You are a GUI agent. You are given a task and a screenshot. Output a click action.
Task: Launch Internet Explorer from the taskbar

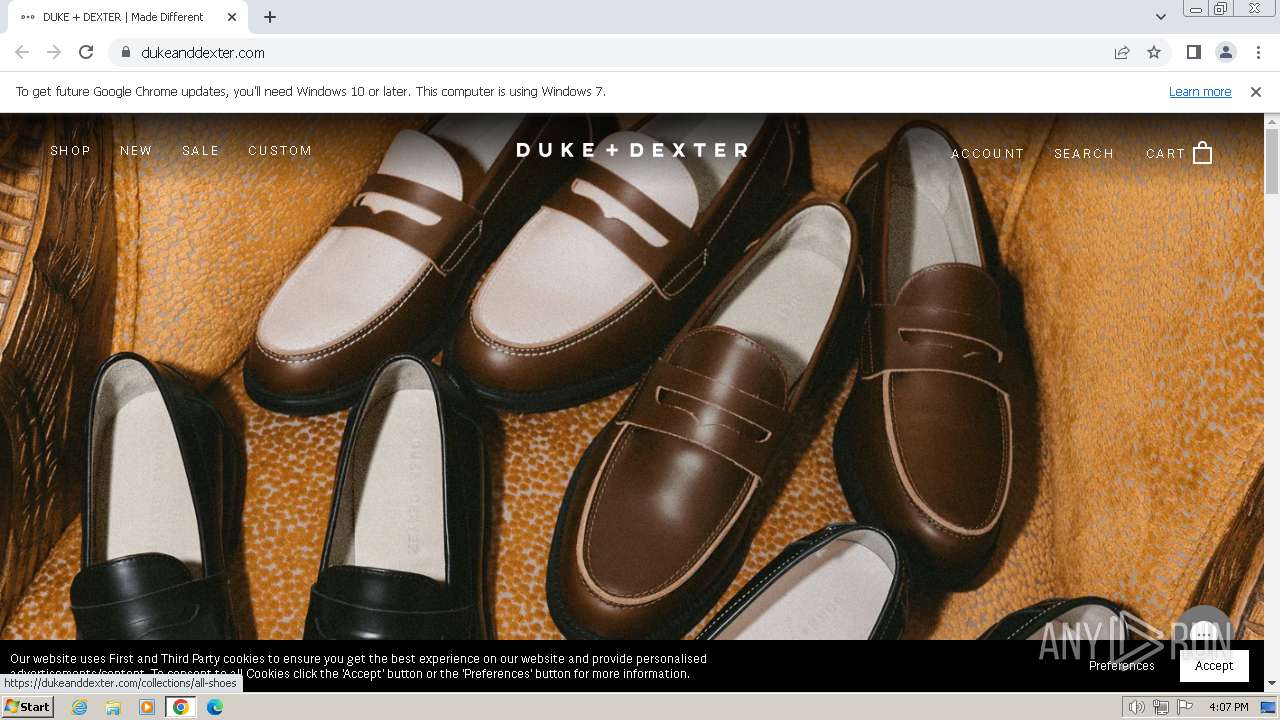point(79,707)
